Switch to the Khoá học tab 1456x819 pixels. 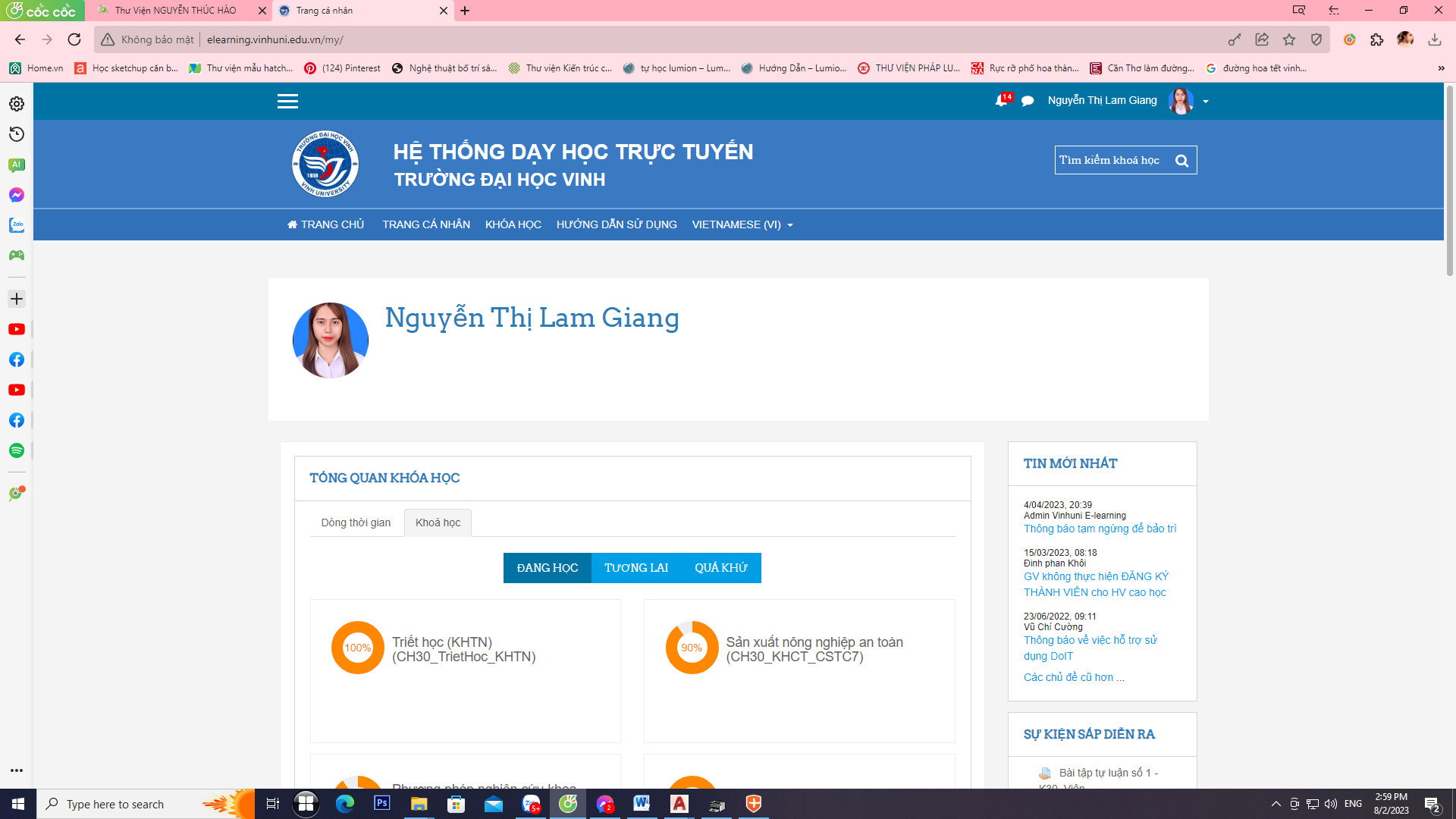[438, 522]
